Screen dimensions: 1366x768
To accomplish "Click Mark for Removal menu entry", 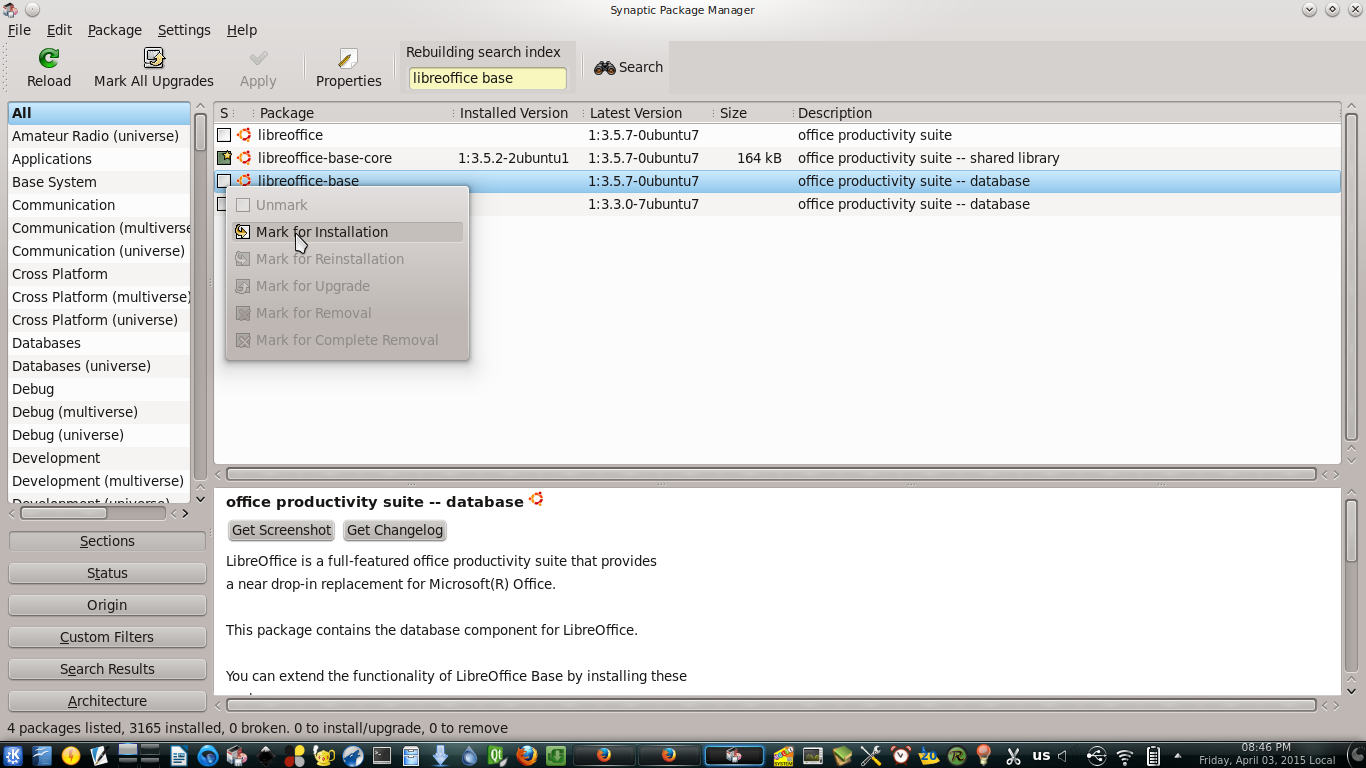I will (x=347, y=313).
